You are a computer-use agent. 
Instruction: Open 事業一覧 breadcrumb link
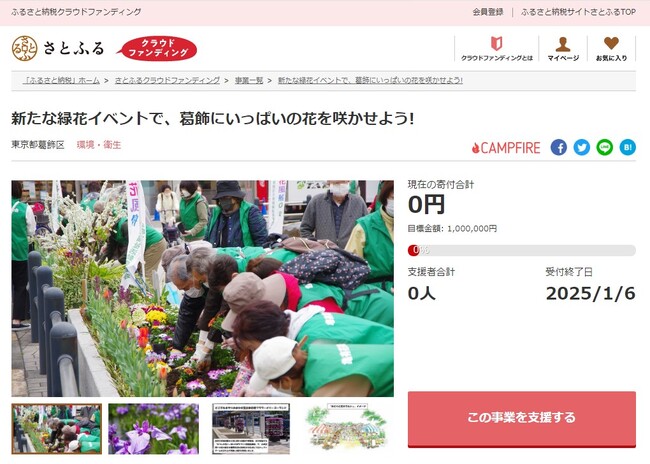click(249, 80)
